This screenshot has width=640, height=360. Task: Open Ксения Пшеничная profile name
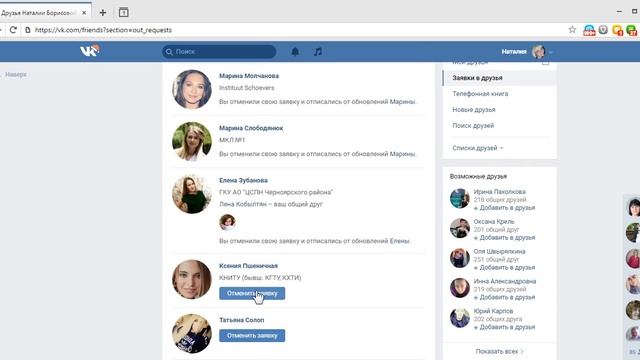tap(248, 266)
